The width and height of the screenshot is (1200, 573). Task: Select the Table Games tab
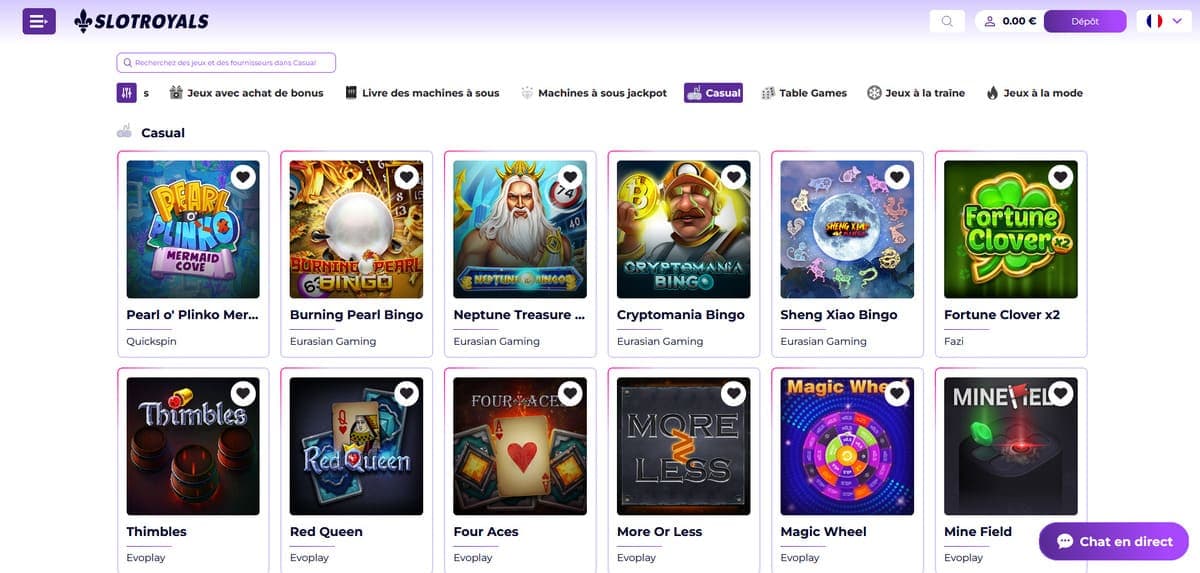pyautogui.click(x=804, y=93)
